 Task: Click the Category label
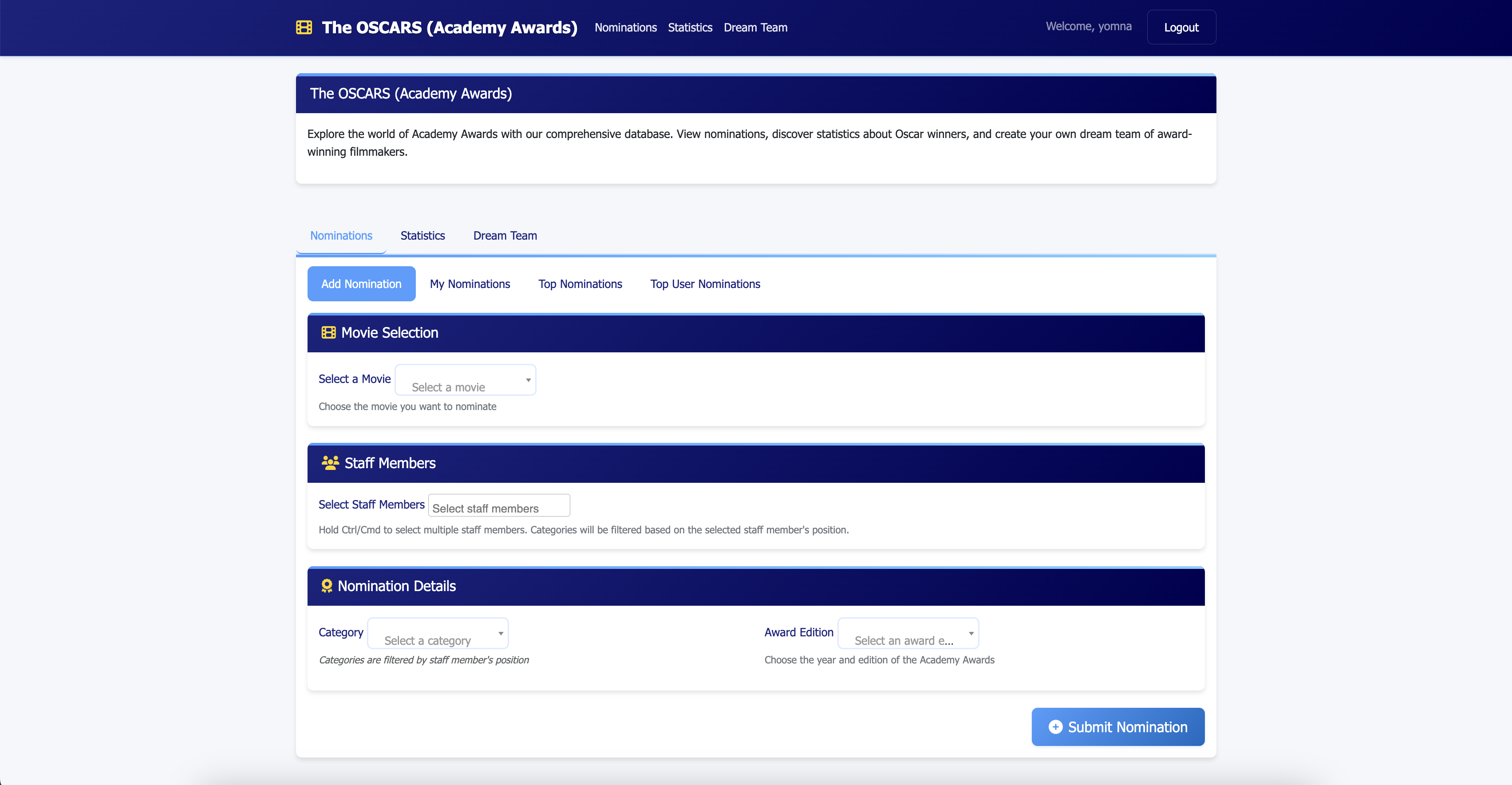pyautogui.click(x=341, y=632)
